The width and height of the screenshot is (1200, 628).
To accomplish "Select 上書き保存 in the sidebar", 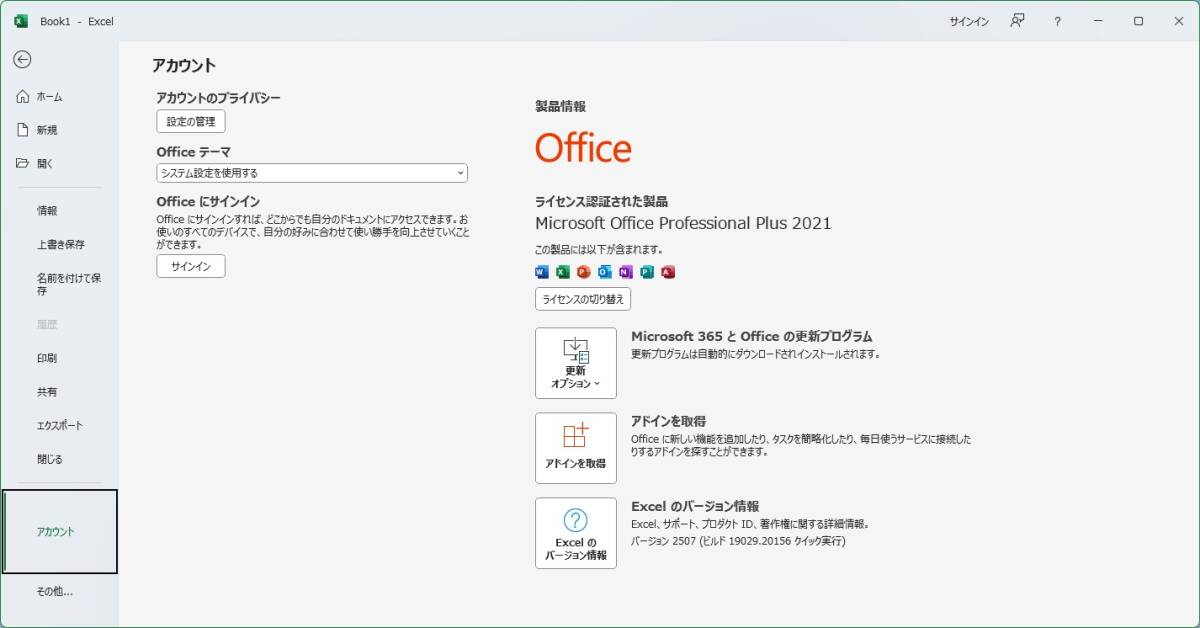I will [60, 244].
